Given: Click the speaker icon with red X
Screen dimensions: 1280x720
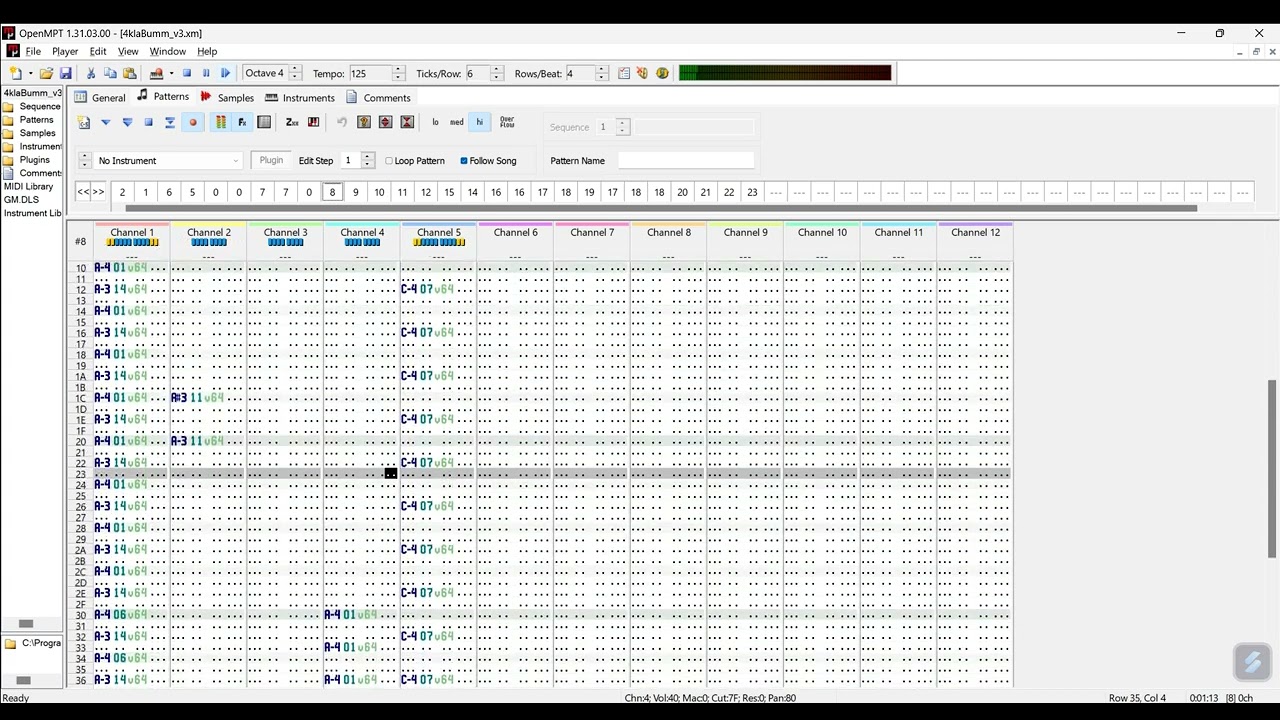Looking at the screenshot, I should coord(642,73).
